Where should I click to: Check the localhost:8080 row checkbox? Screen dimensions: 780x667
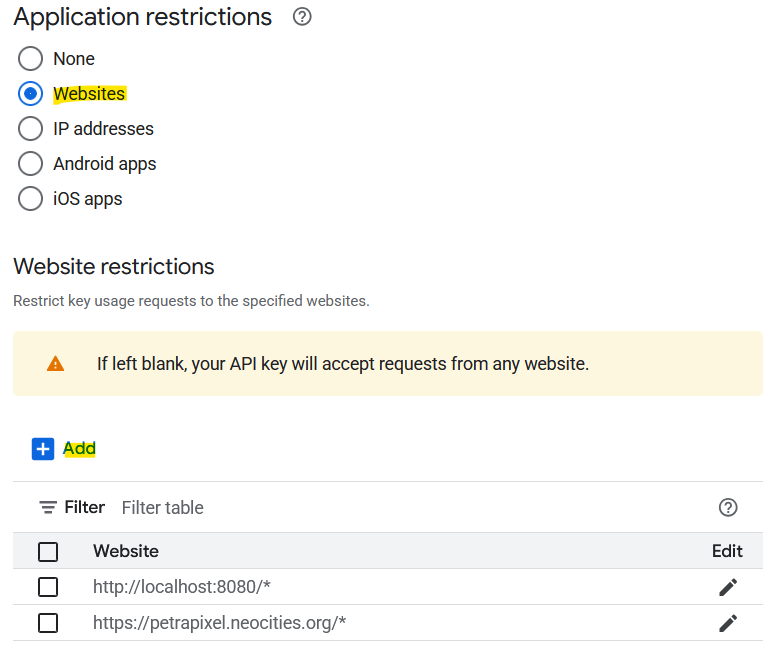(x=48, y=587)
